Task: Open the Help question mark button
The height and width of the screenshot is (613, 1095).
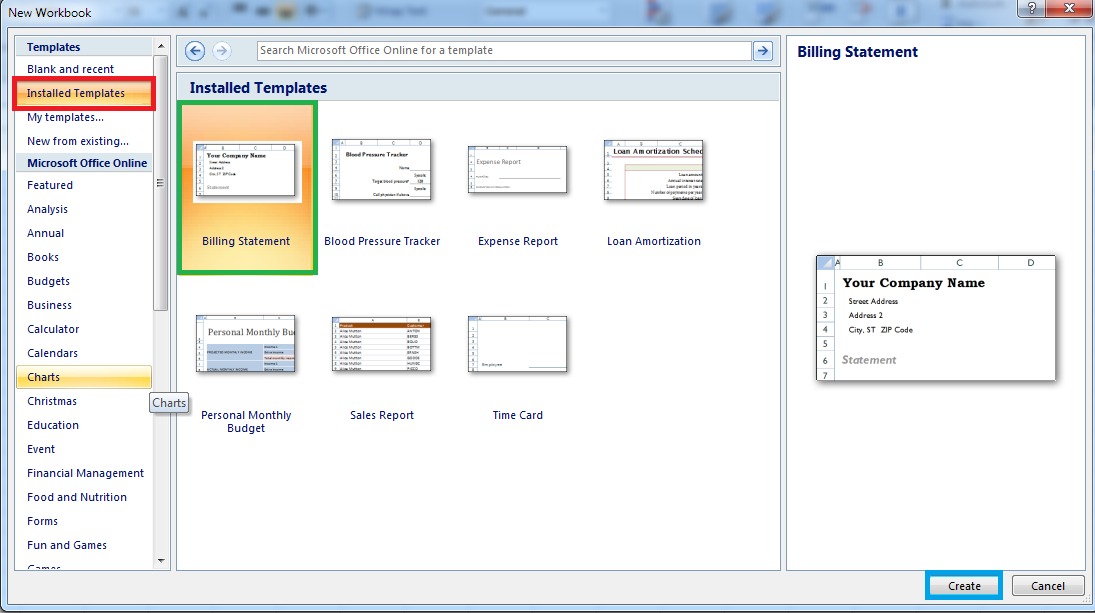Action: (x=1031, y=8)
